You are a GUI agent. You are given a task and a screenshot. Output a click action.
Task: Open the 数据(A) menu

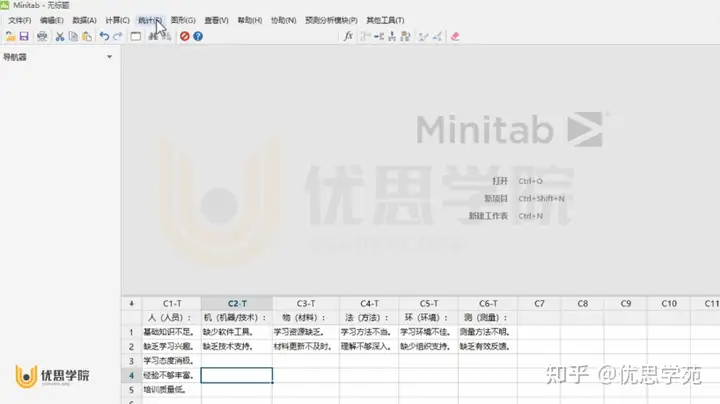(84, 20)
